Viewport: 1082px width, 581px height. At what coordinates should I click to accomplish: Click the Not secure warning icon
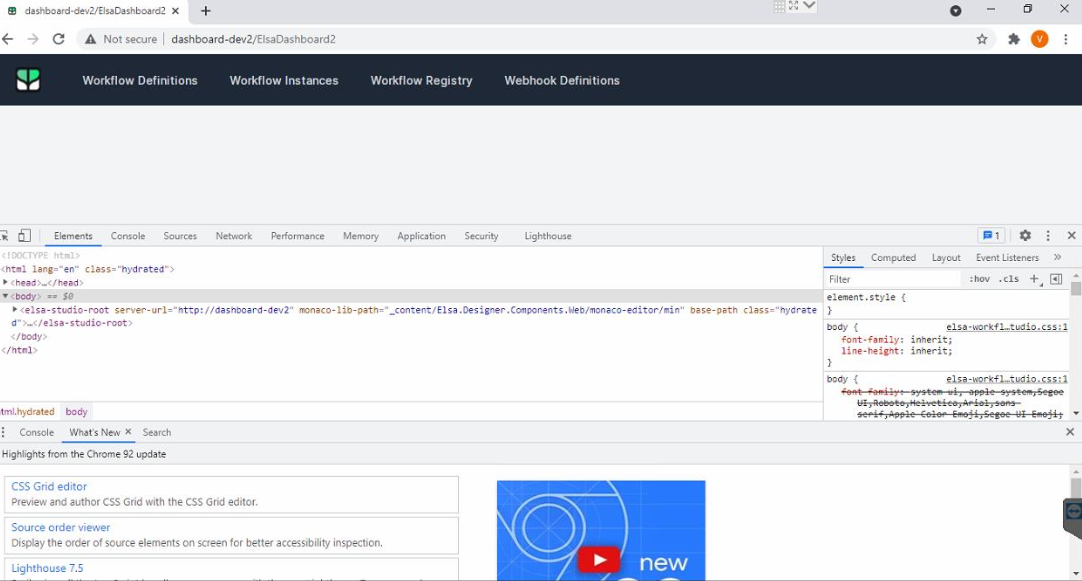[x=90, y=39]
